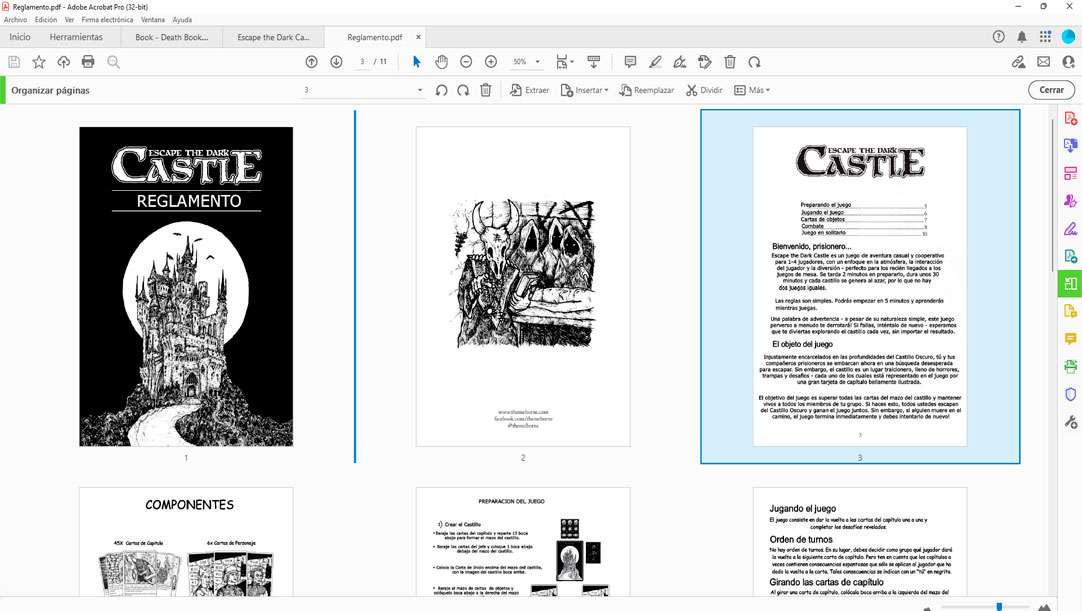This screenshot has width=1082, height=611.
Task: Close Organizar páginas with Cerrar
Action: click(x=1051, y=90)
